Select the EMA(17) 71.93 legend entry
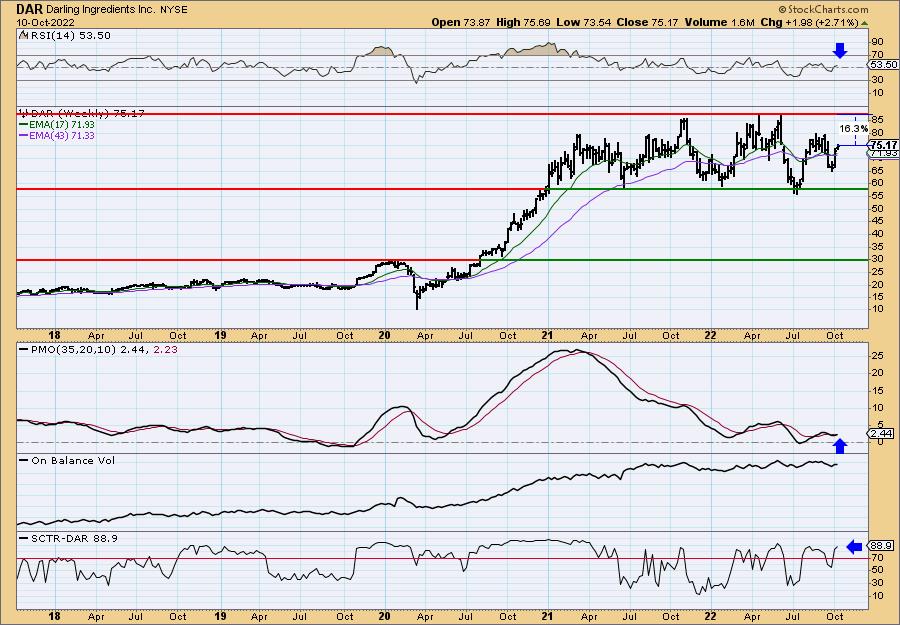The height and width of the screenshot is (625, 900). pos(57,125)
